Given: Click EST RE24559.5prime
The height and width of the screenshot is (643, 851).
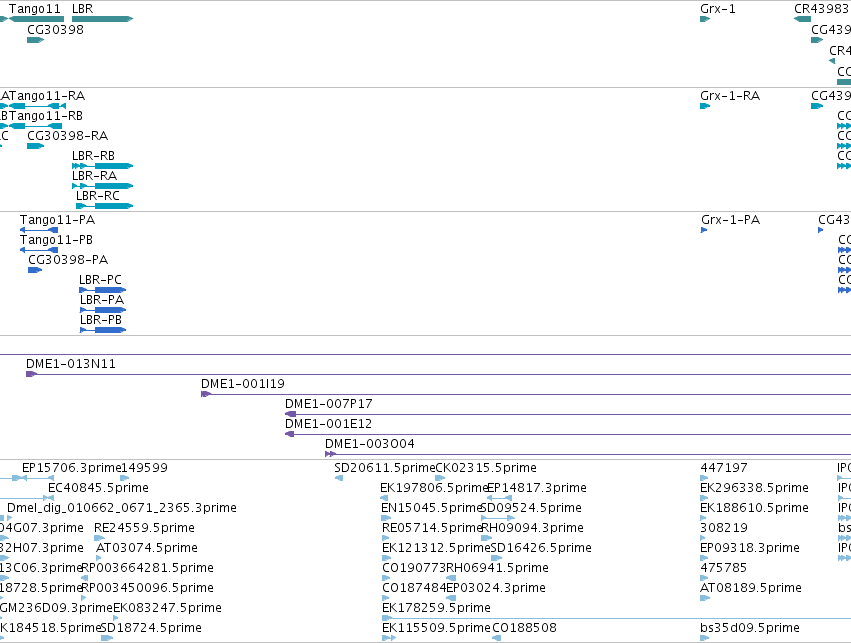Looking at the screenshot, I should (99, 538).
